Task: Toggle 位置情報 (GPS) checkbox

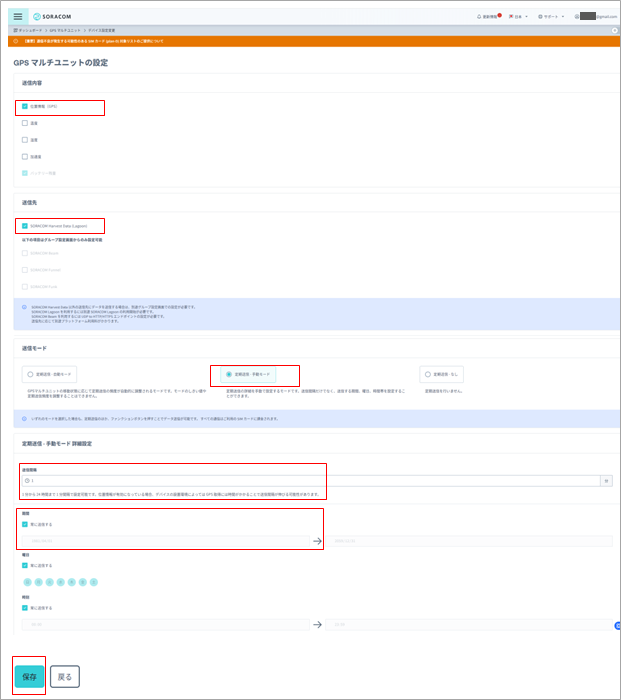Action: click(25, 106)
